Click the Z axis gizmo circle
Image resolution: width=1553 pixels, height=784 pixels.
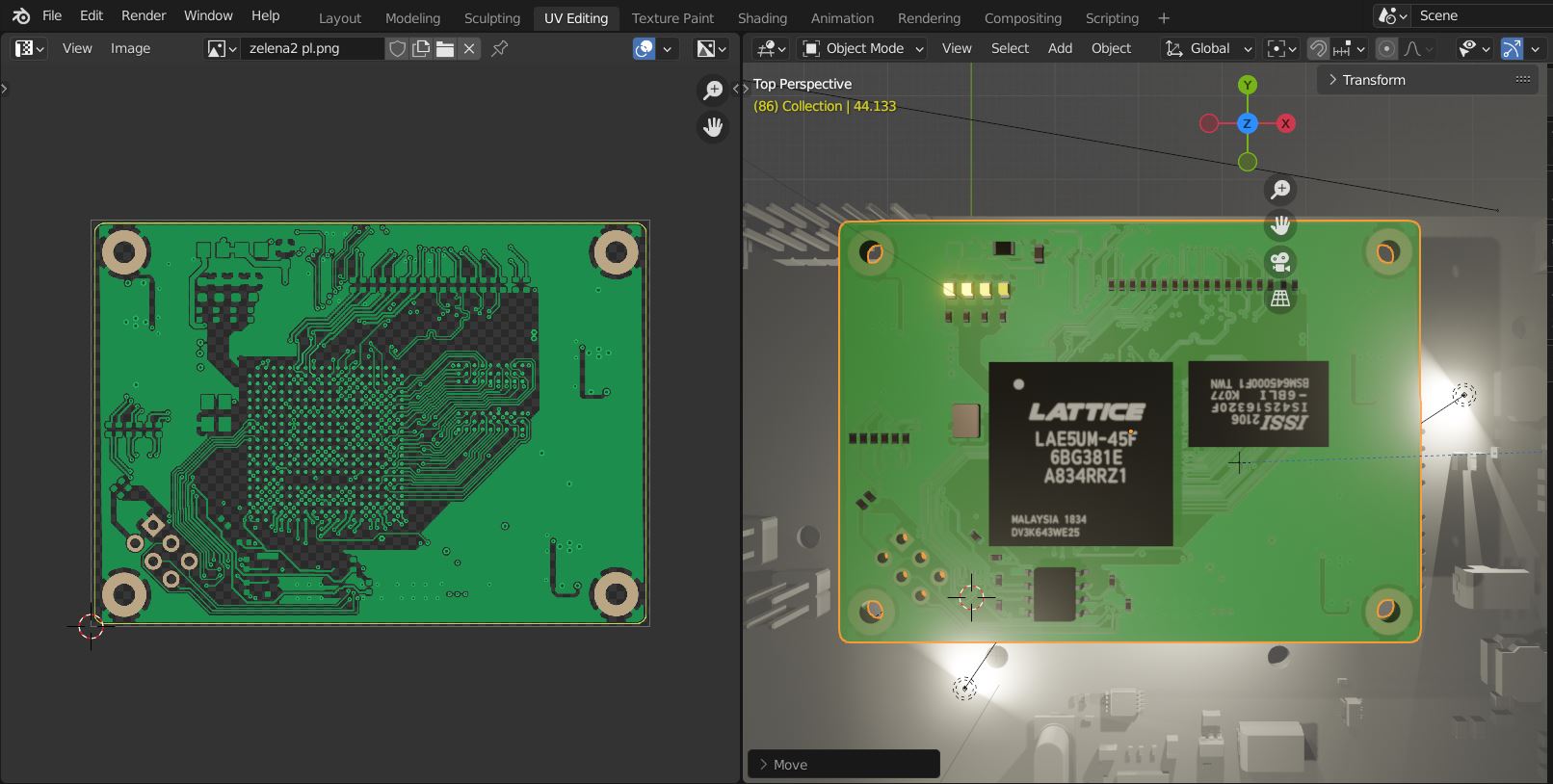coord(1248,123)
